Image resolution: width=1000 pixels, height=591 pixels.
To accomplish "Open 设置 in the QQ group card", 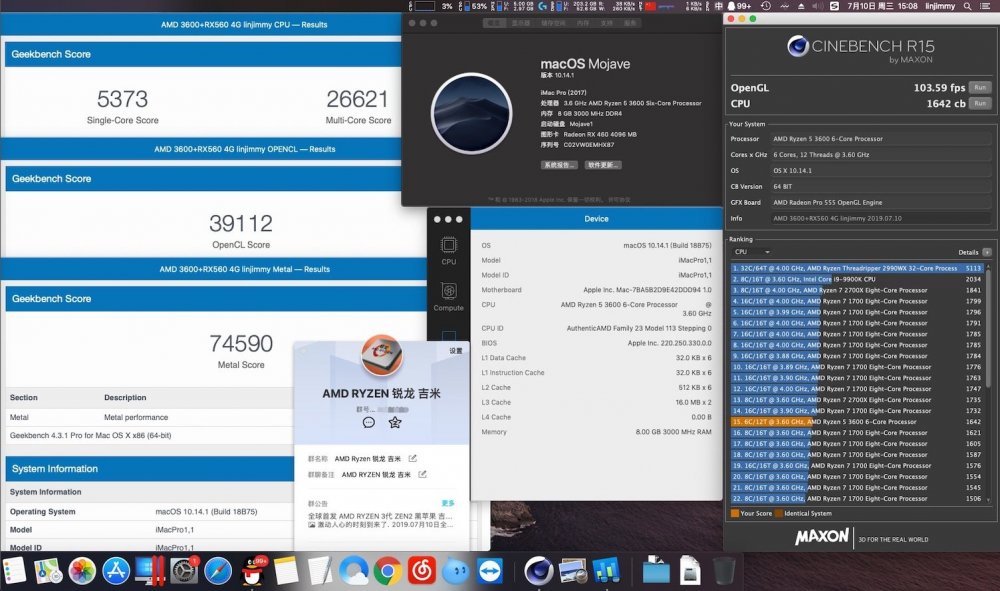I will point(455,351).
